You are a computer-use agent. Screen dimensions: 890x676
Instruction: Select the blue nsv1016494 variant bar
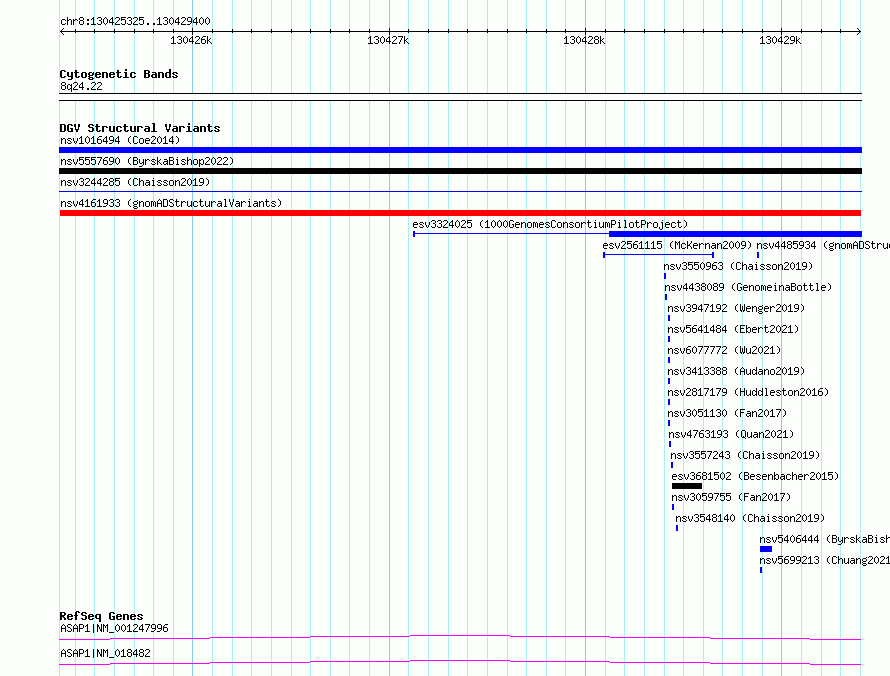460,150
